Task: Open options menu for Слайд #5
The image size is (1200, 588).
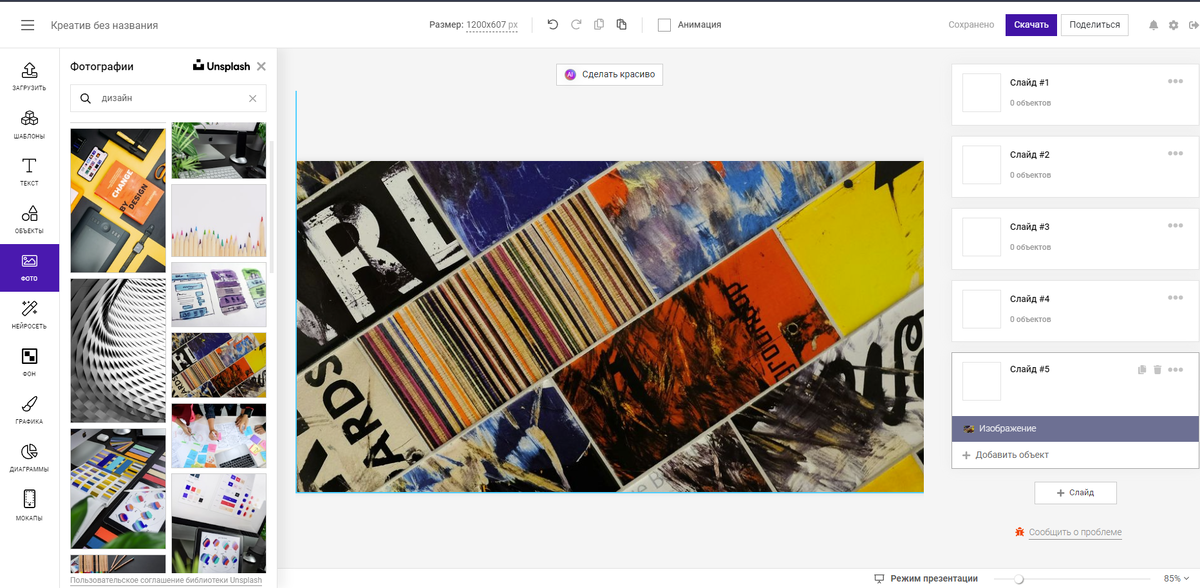Action: coord(1175,370)
